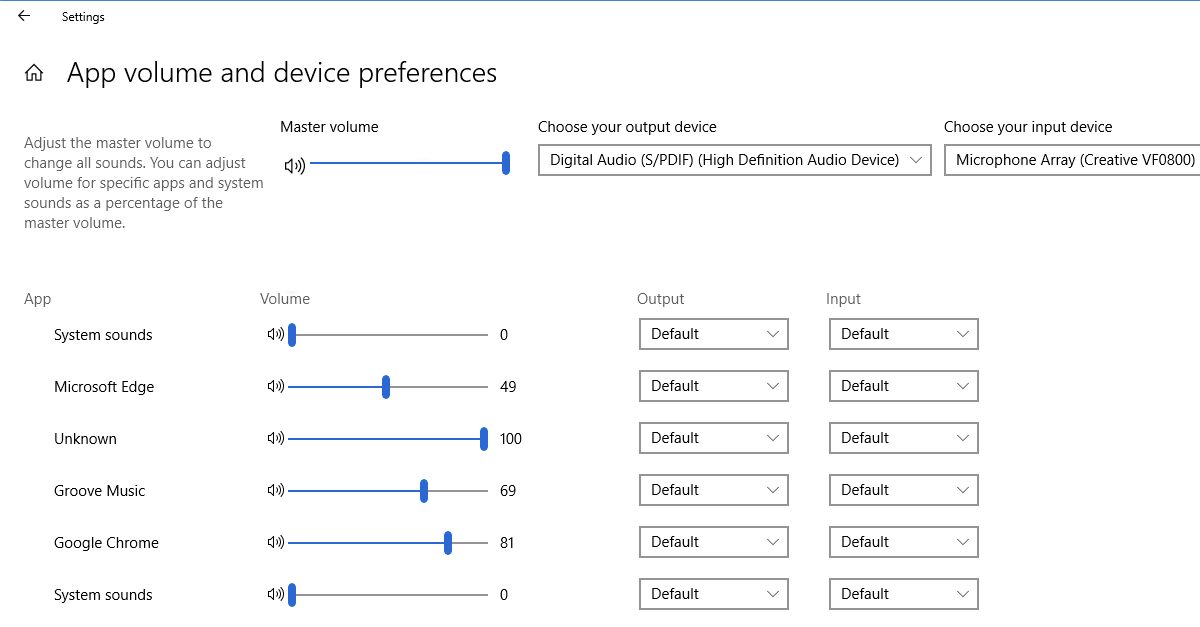1200x627 pixels.
Task: Open the Output dropdown for Google Chrome
Action: click(713, 542)
